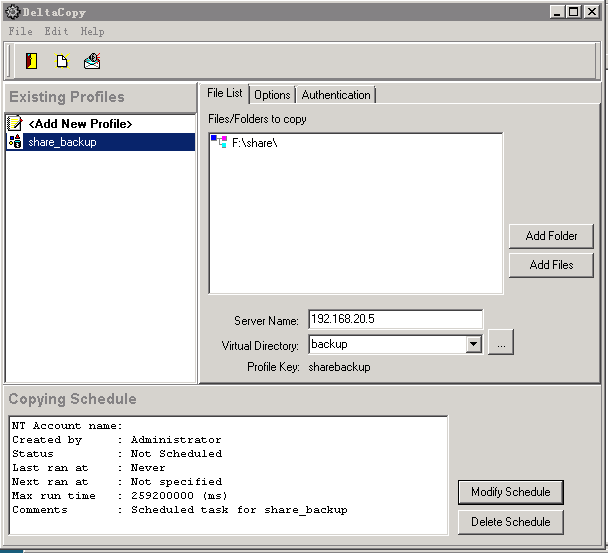Click the F:\share\ folder icon
The width and height of the screenshot is (608, 553).
click(x=218, y=143)
